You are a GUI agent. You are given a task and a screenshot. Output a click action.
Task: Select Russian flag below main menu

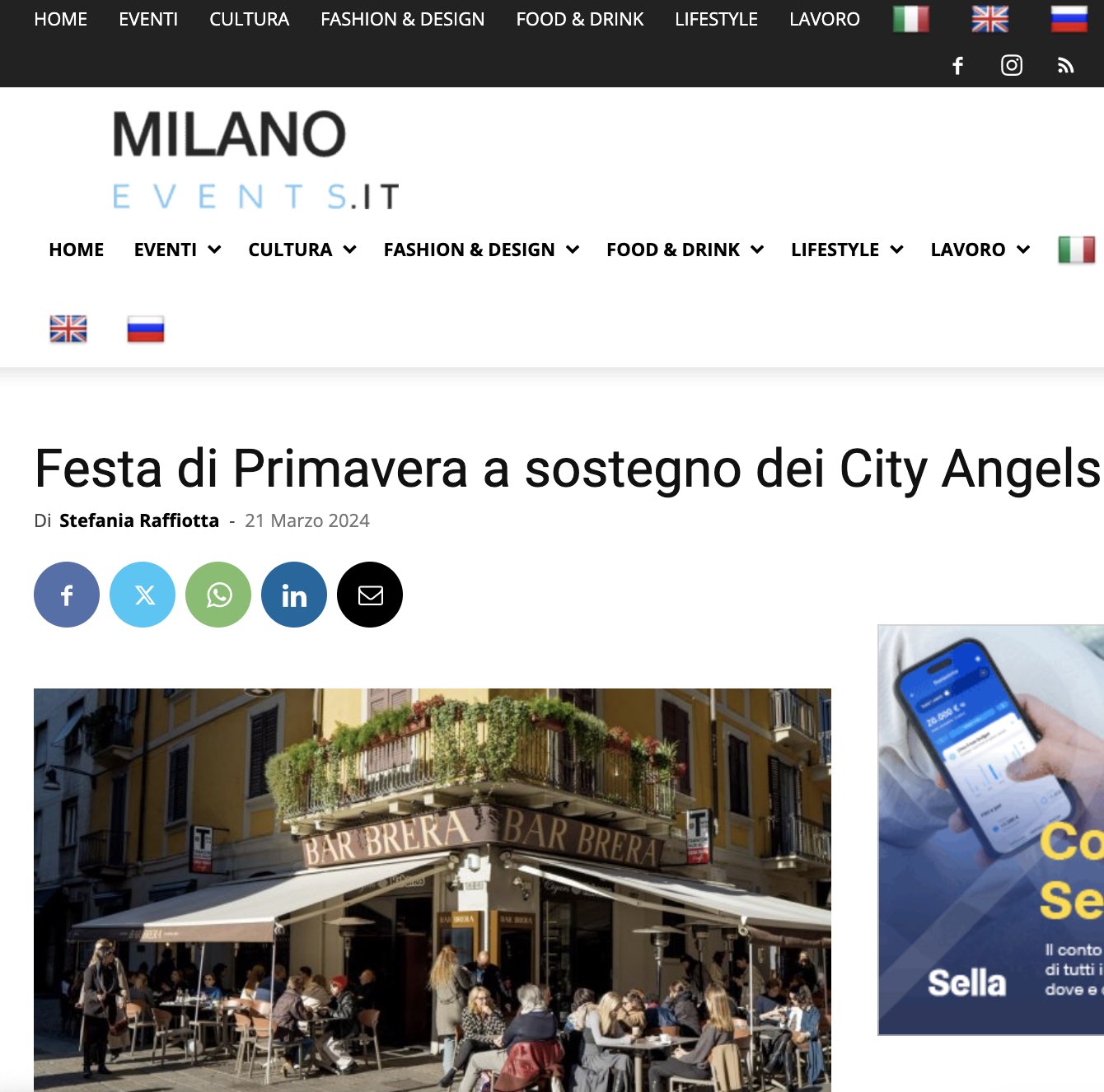146,329
